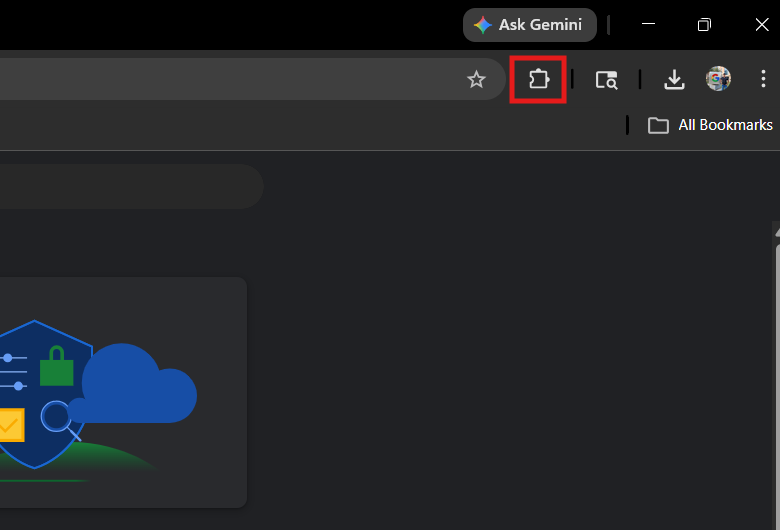This screenshot has width=780, height=530.
Task: Click the Ask Gemini button
Action: (530, 24)
